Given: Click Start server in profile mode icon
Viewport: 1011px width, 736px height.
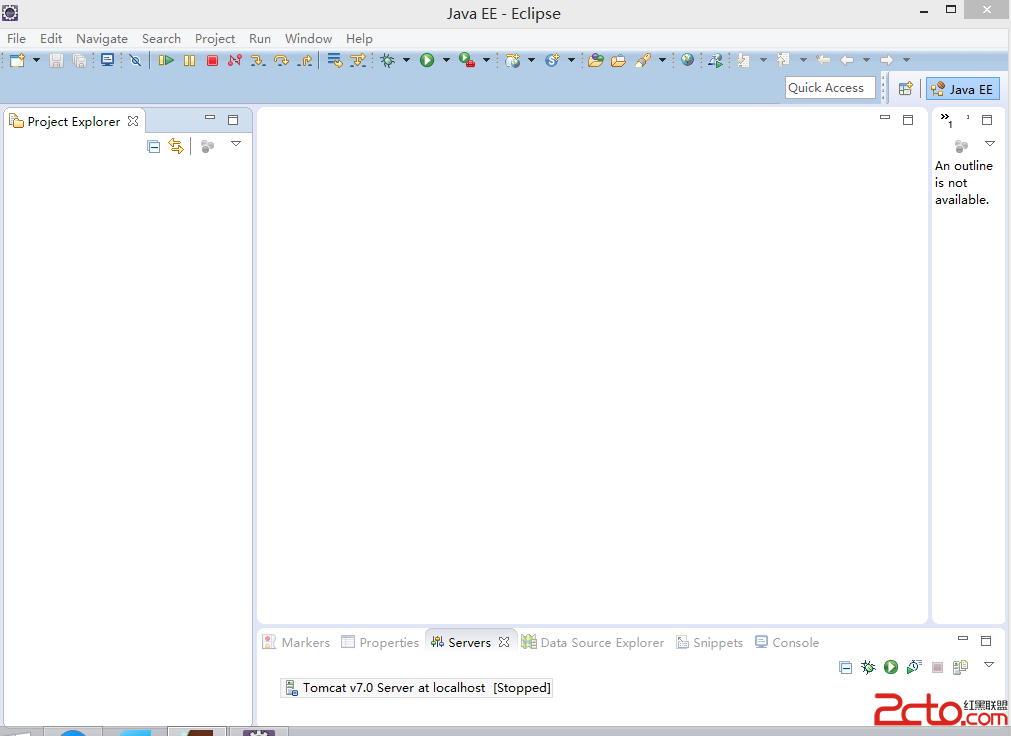Looking at the screenshot, I should pyautogui.click(x=914, y=667).
